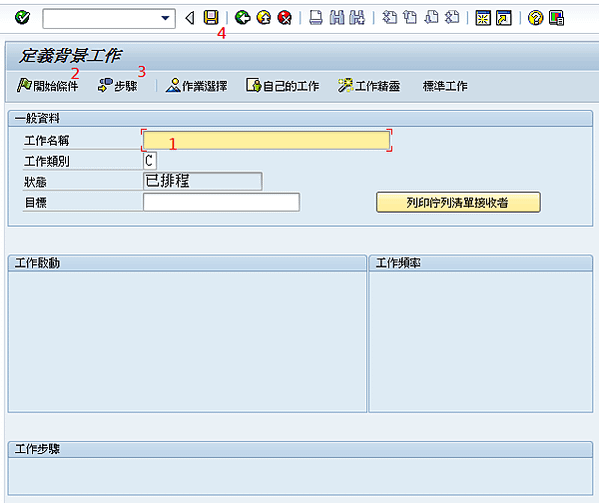Click the green Back arrow icon

[243, 18]
